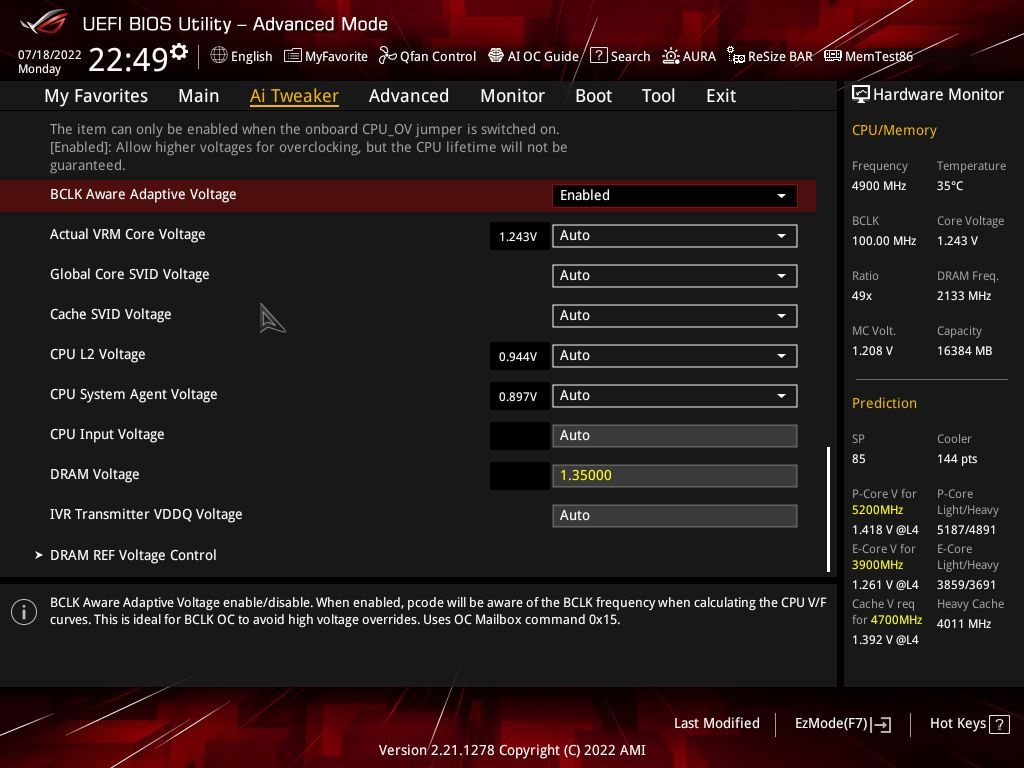Click the 0.944V L2 readout box
Image resolution: width=1024 pixels, height=768 pixels.
(519, 356)
